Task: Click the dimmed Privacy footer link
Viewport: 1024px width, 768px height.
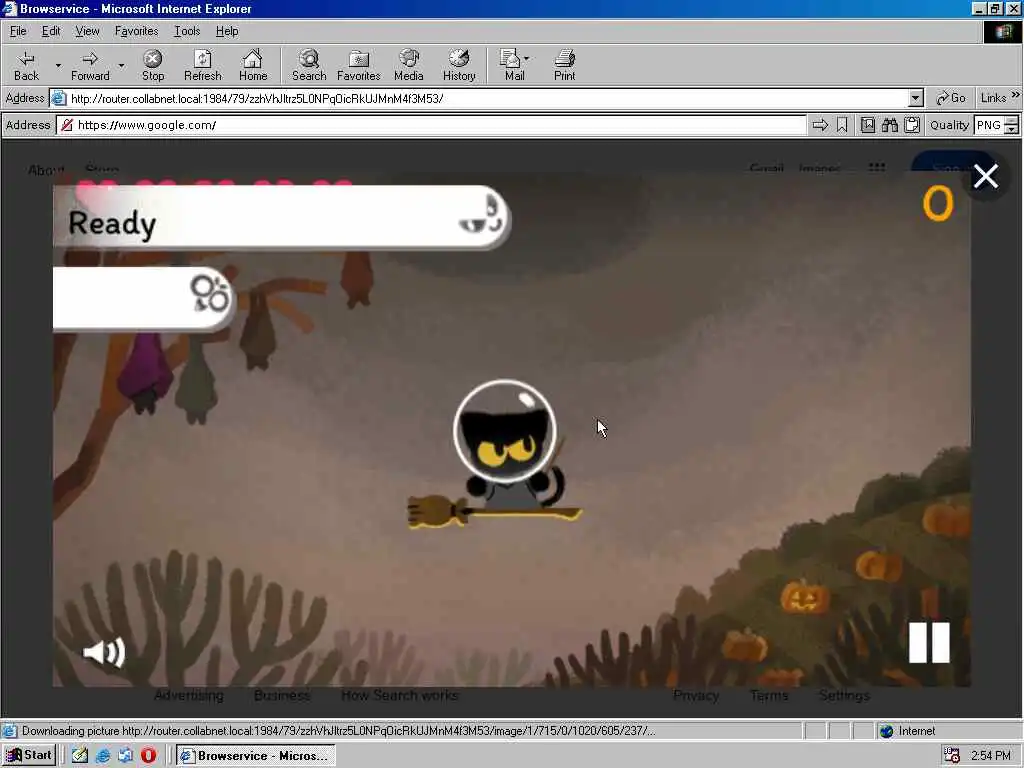Action: pyautogui.click(x=696, y=696)
